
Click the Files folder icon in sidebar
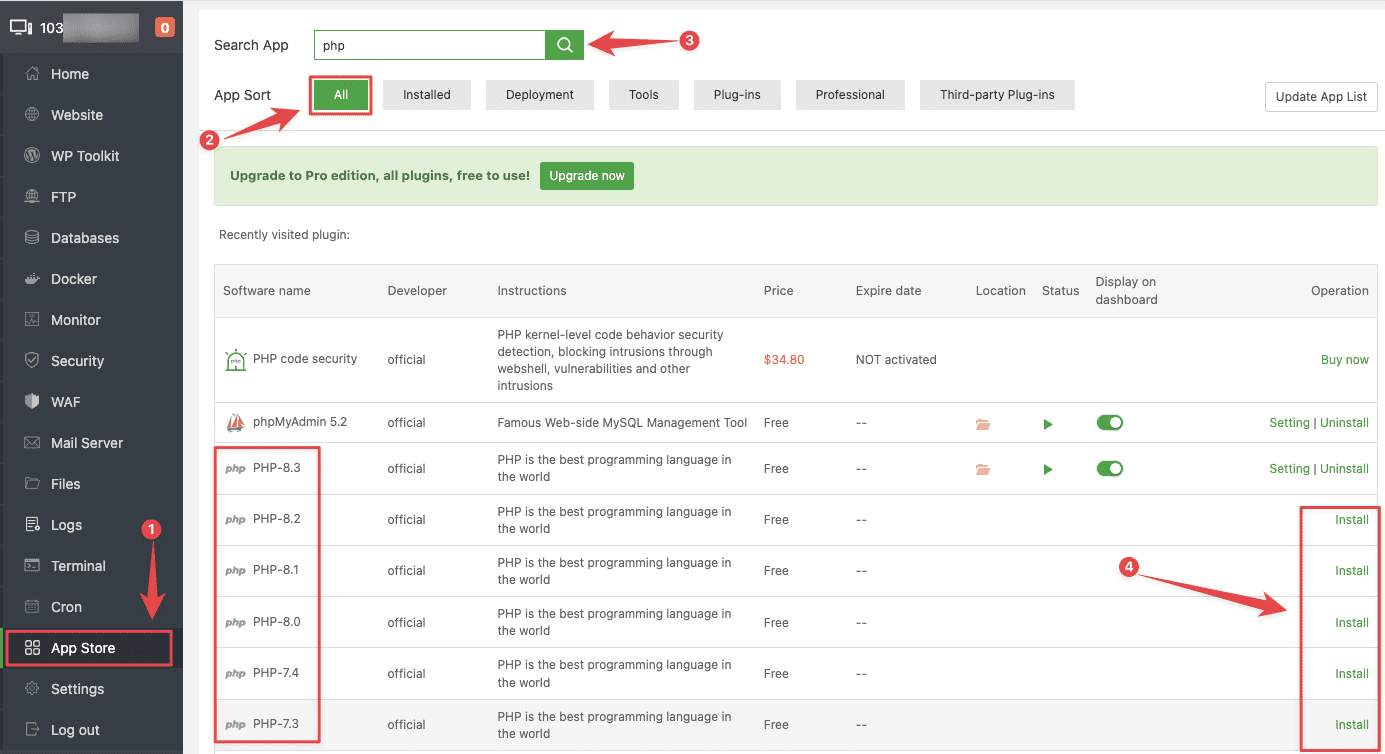(x=32, y=484)
